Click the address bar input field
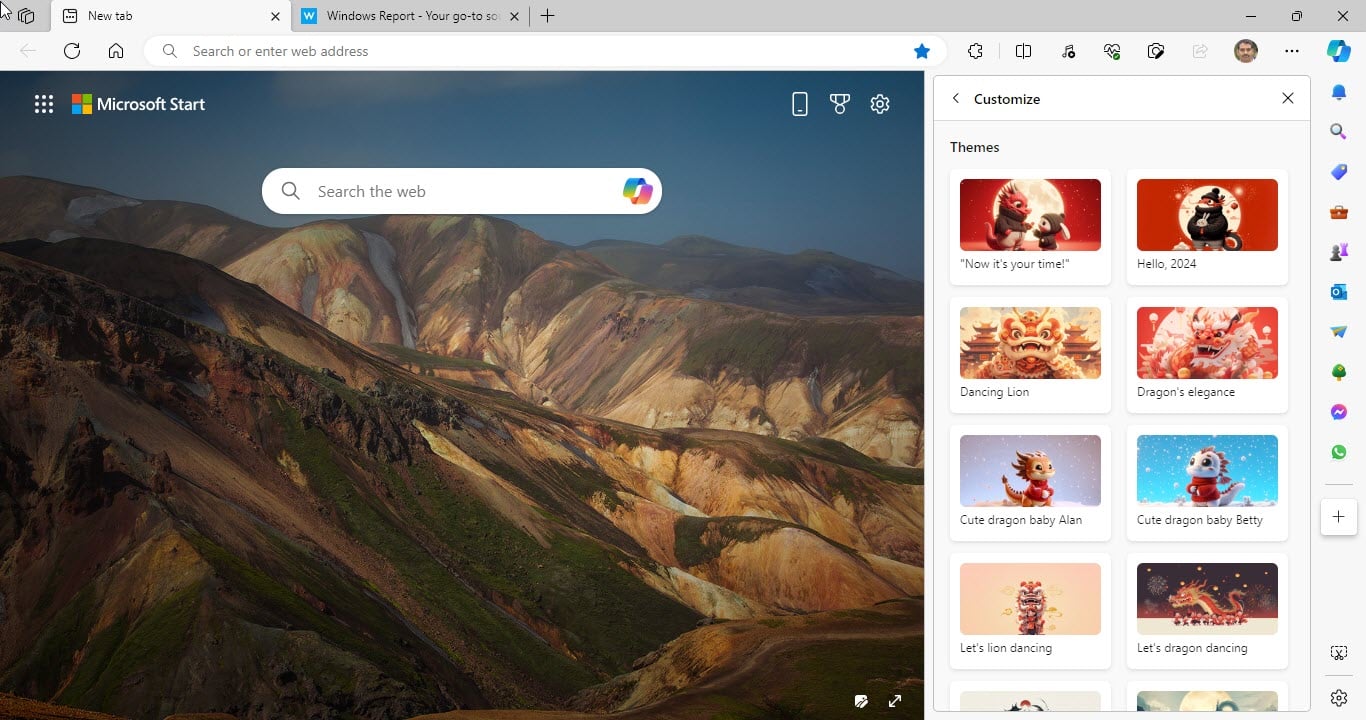The height and width of the screenshot is (720, 1366). click(x=545, y=51)
